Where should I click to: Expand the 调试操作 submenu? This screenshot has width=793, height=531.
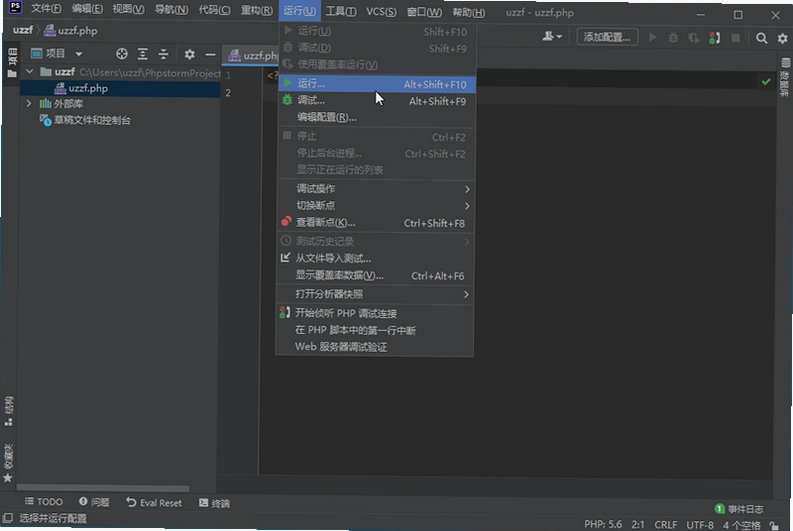[376, 189]
